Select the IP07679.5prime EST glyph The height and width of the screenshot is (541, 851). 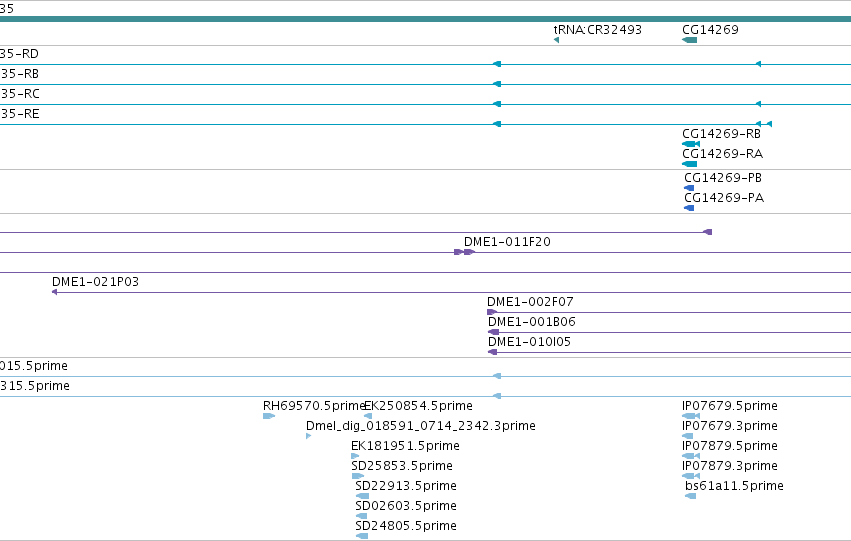pyautogui.click(x=691, y=416)
